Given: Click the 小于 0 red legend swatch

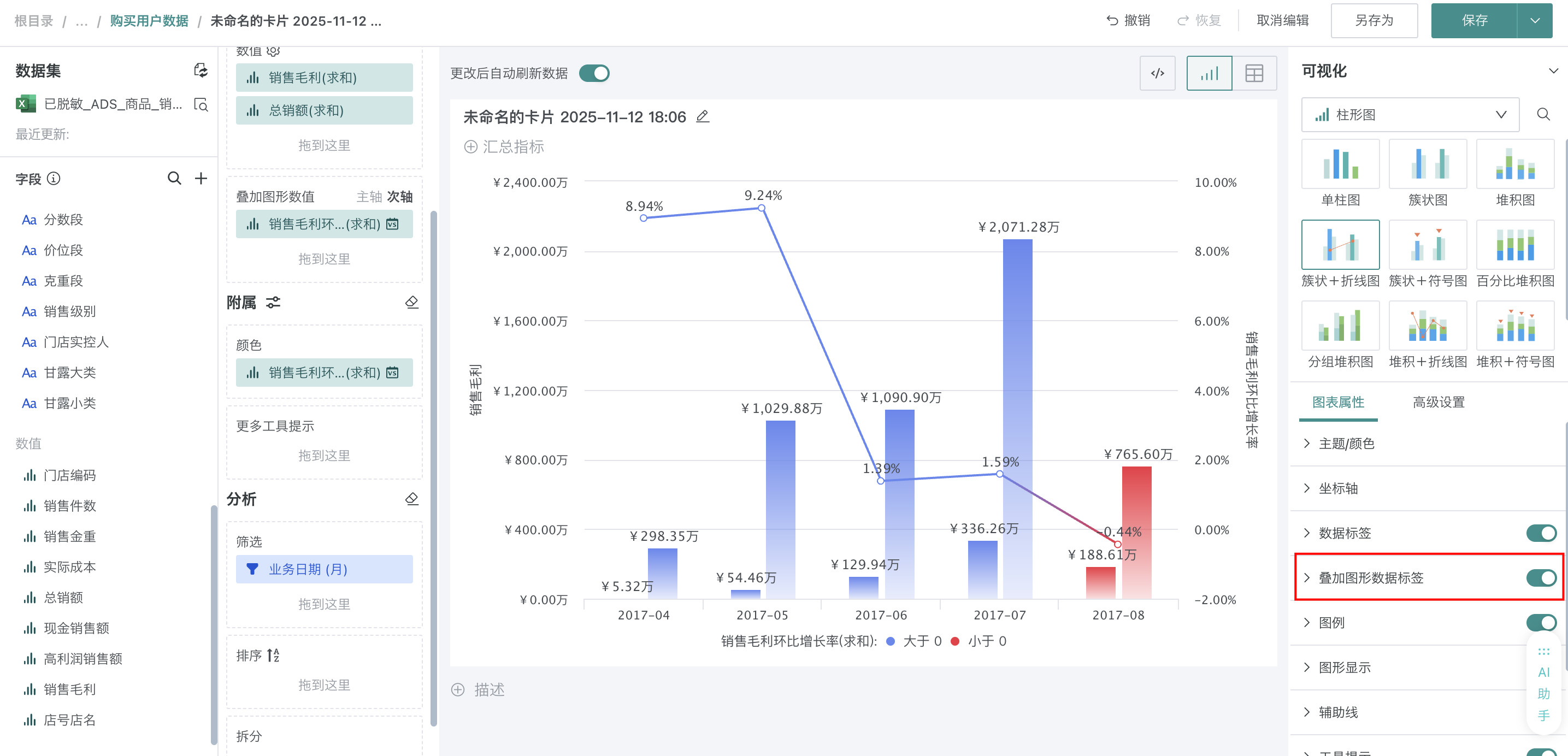Looking at the screenshot, I should click(x=955, y=641).
